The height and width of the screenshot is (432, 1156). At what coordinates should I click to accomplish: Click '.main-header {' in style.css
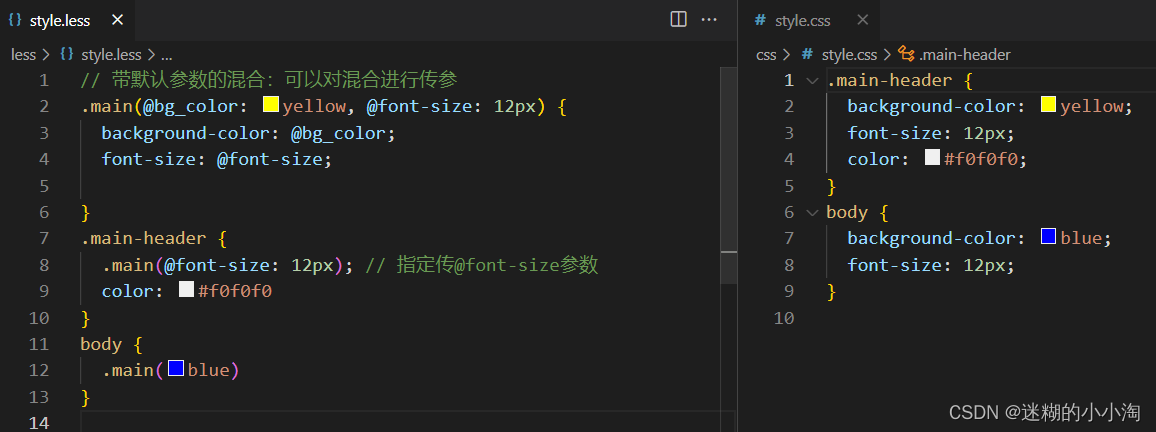(x=900, y=80)
